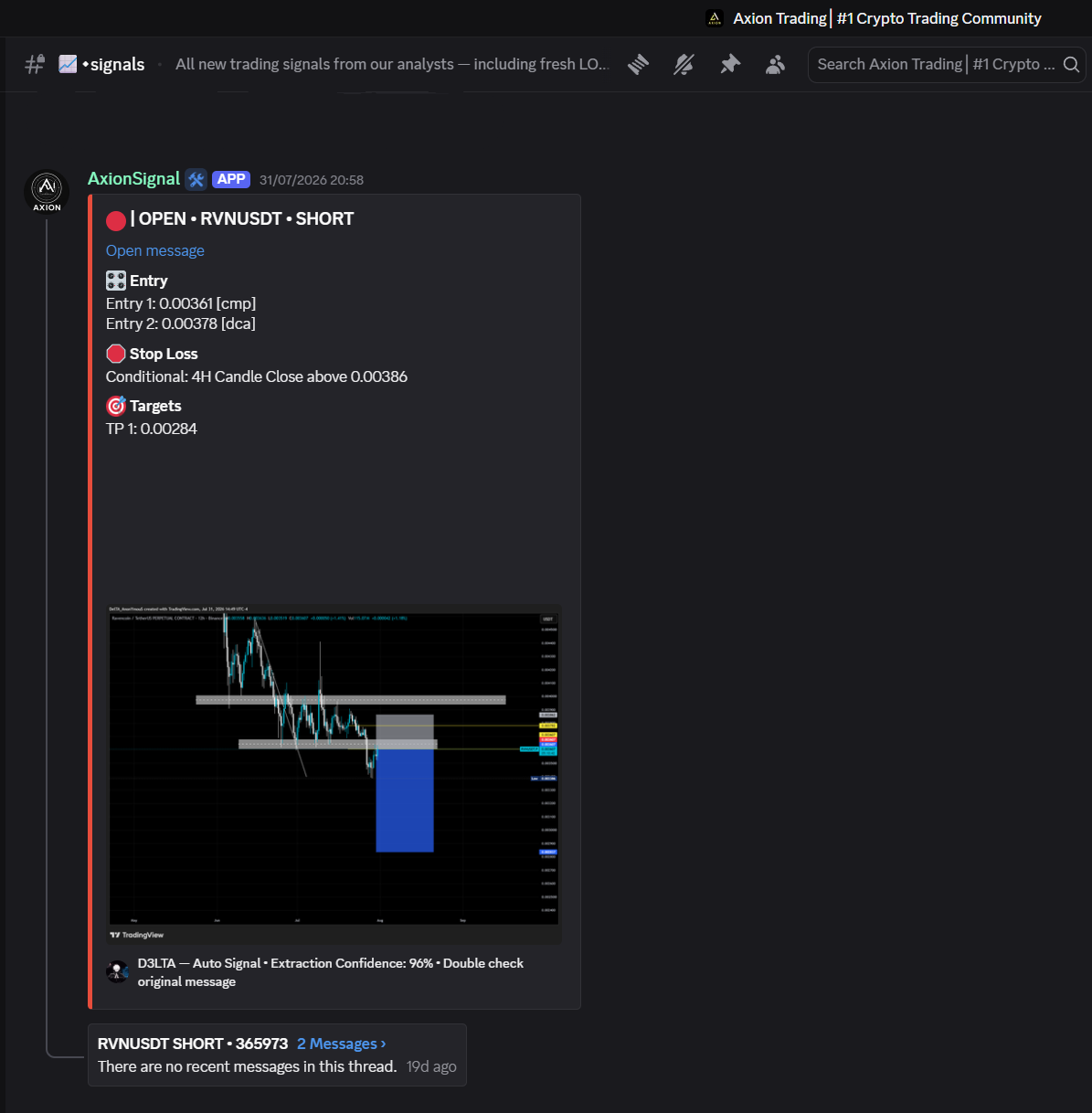
Task: Click the Entry heading emoji icon
Action: pos(116,281)
